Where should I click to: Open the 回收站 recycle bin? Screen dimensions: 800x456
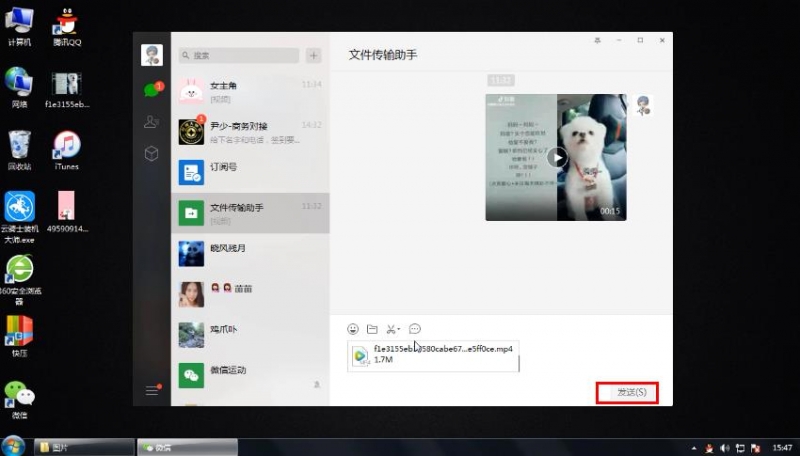click(x=19, y=150)
